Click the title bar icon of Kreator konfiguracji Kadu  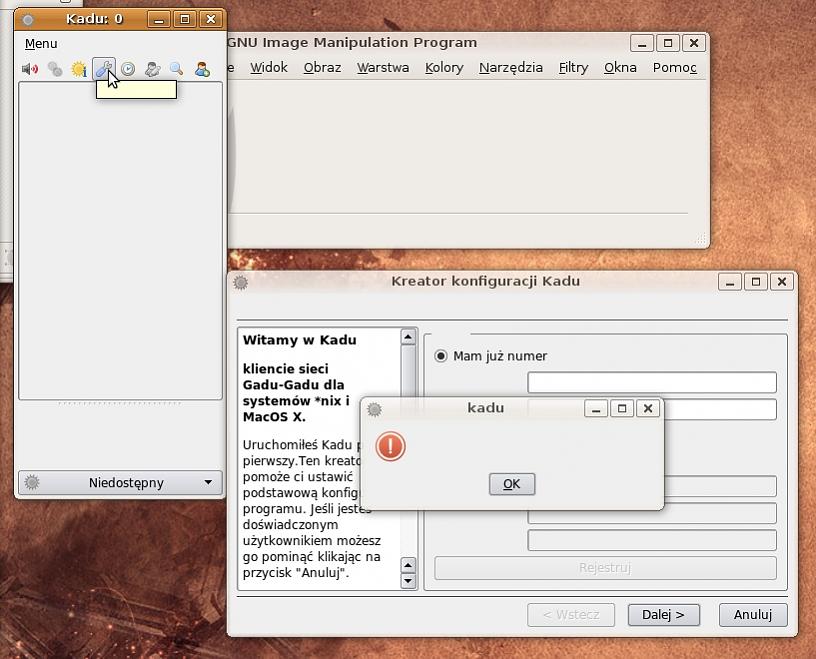[240, 282]
